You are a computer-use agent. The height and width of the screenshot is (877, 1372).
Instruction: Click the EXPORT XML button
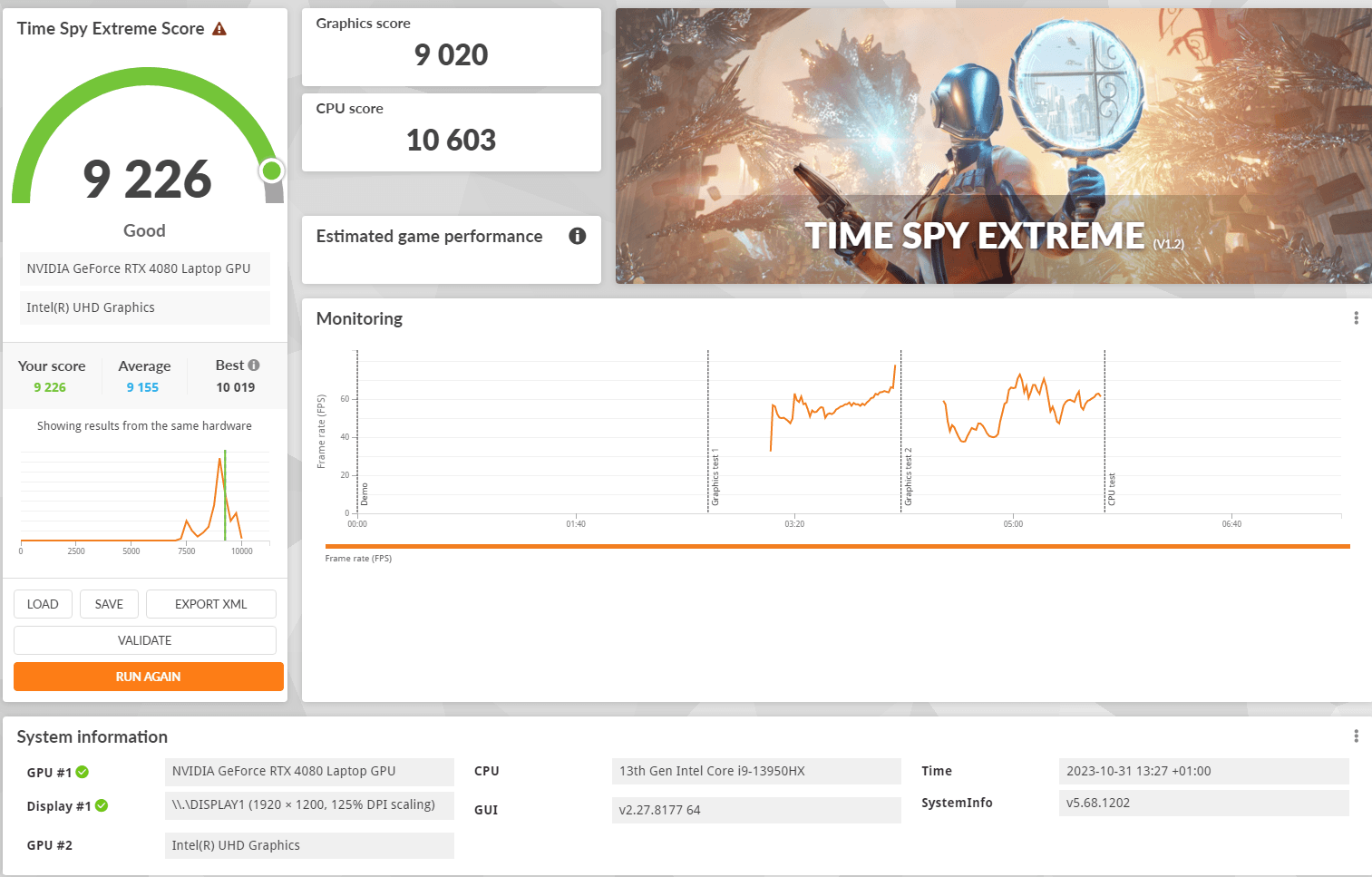(x=211, y=604)
